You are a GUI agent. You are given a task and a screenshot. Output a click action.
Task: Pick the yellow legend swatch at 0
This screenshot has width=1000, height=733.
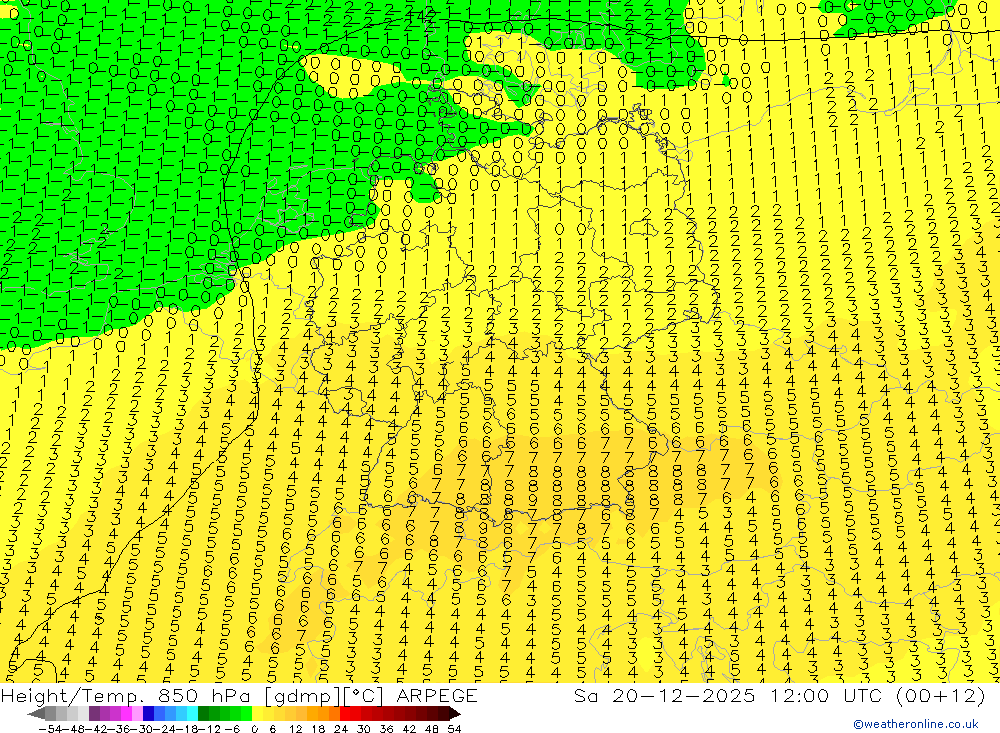pyautogui.click(x=257, y=713)
